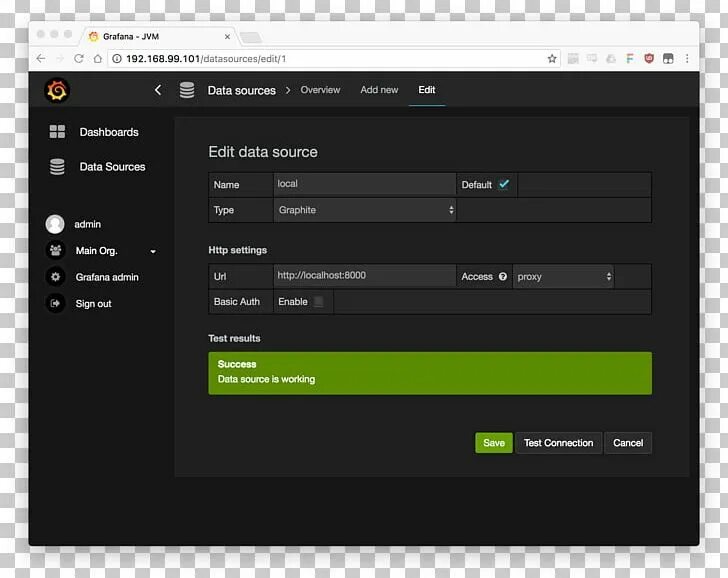Click the Grafana - JVM browser tab
Image resolution: width=728 pixels, height=578 pixels.
pyautogui.click(x=160, y=37)
